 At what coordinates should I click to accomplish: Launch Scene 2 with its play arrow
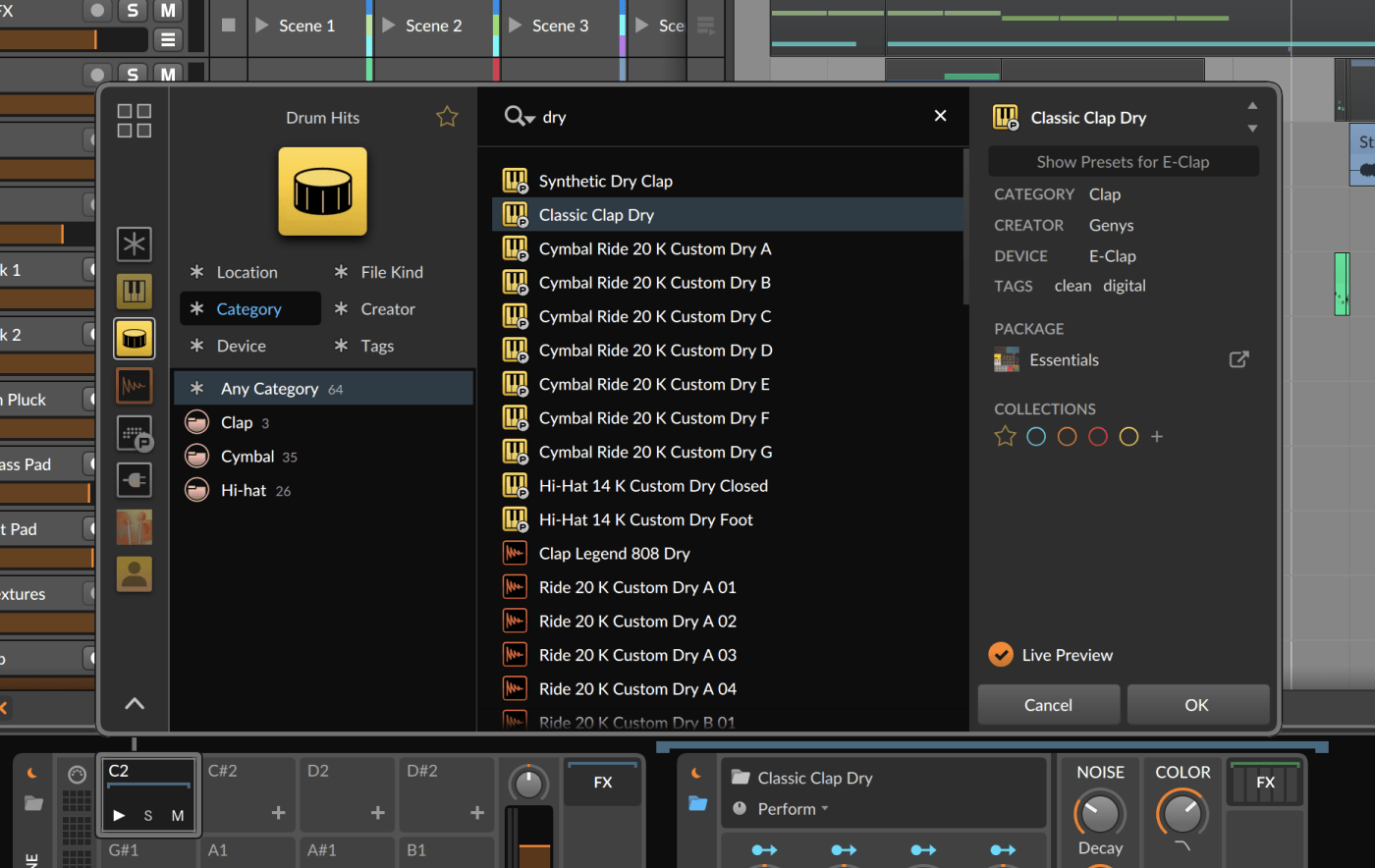(389, 26)
